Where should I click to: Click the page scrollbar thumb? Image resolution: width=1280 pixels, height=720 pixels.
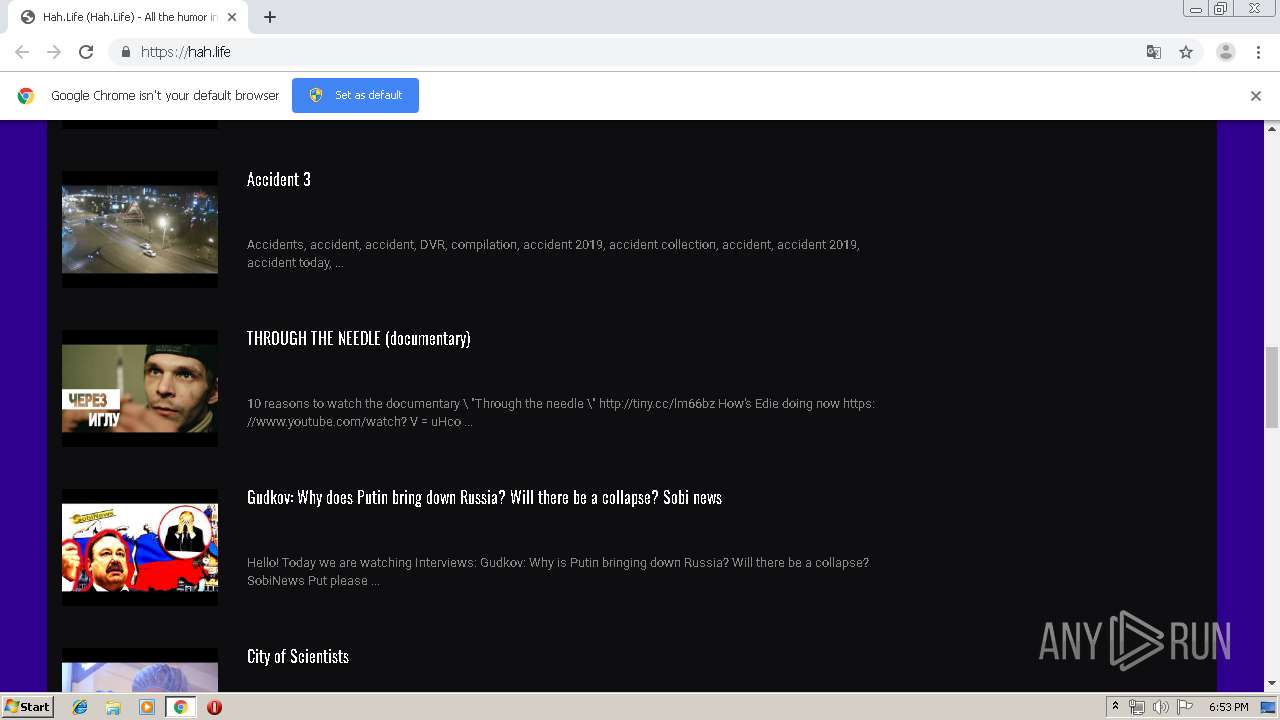tap(1272, 388)
